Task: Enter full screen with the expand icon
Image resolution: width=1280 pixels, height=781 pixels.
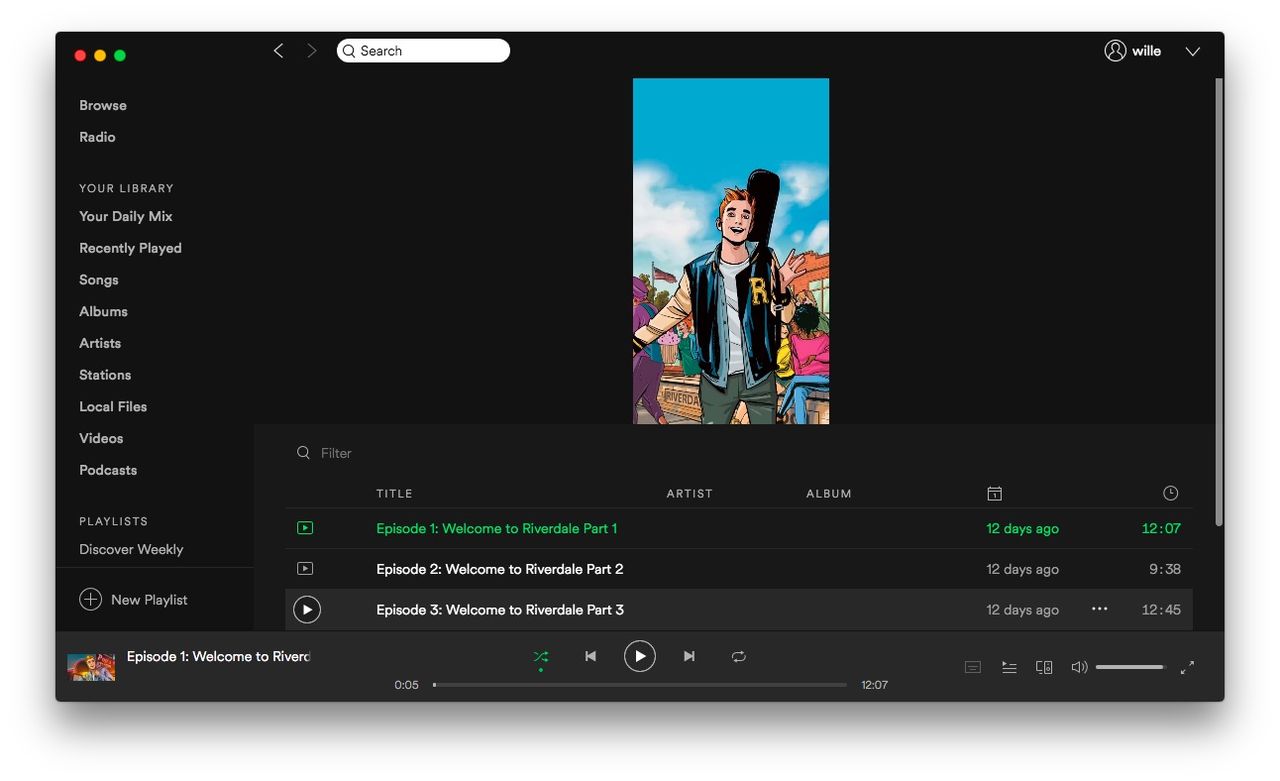Action: click(x=1187, y=667)
